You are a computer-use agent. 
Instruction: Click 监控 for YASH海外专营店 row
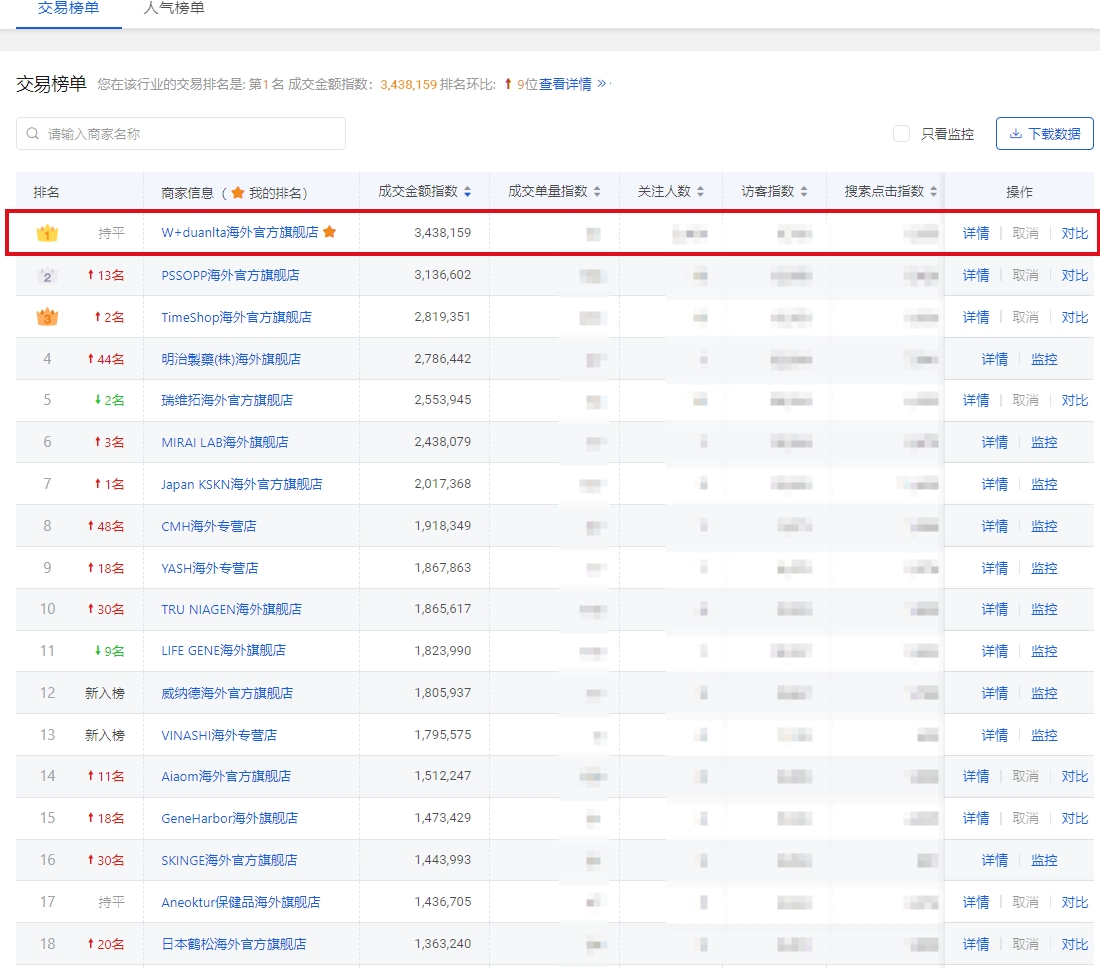click(x=1044, y=568)
